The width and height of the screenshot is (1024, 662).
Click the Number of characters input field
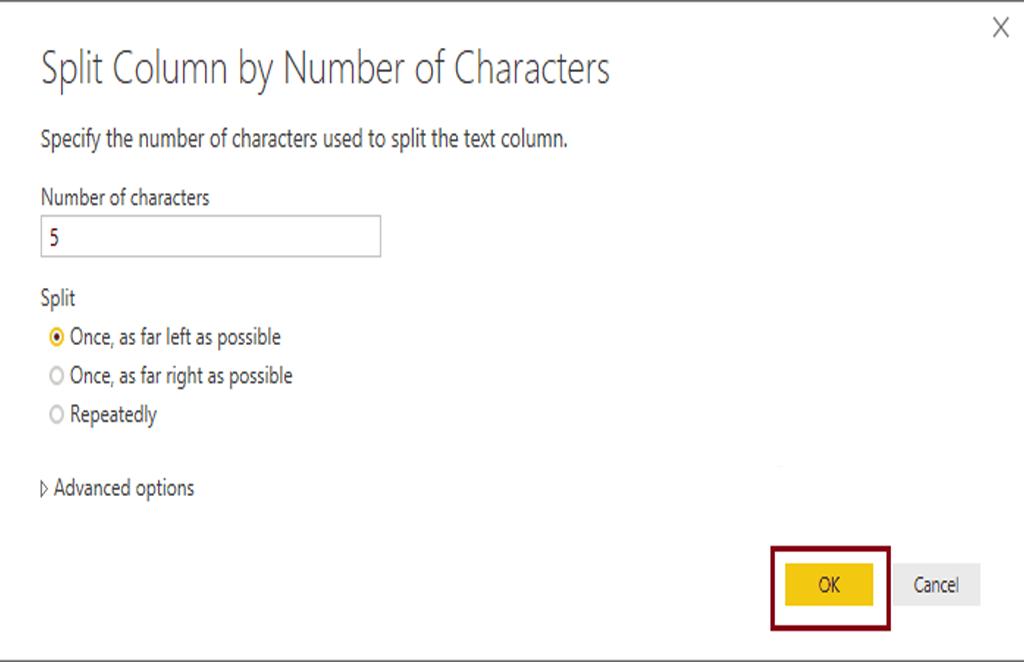pyautogui.click(x=210, y=237)
